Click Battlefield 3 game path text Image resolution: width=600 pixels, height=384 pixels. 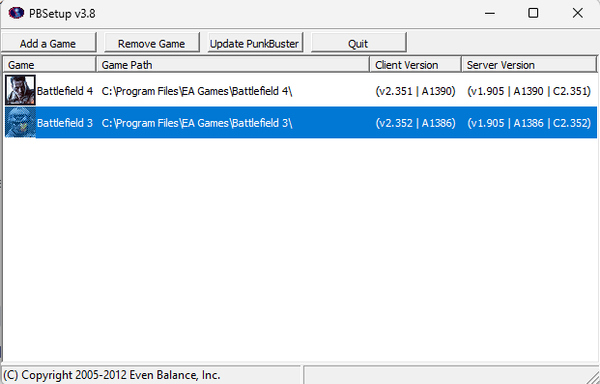coord(197,123)
